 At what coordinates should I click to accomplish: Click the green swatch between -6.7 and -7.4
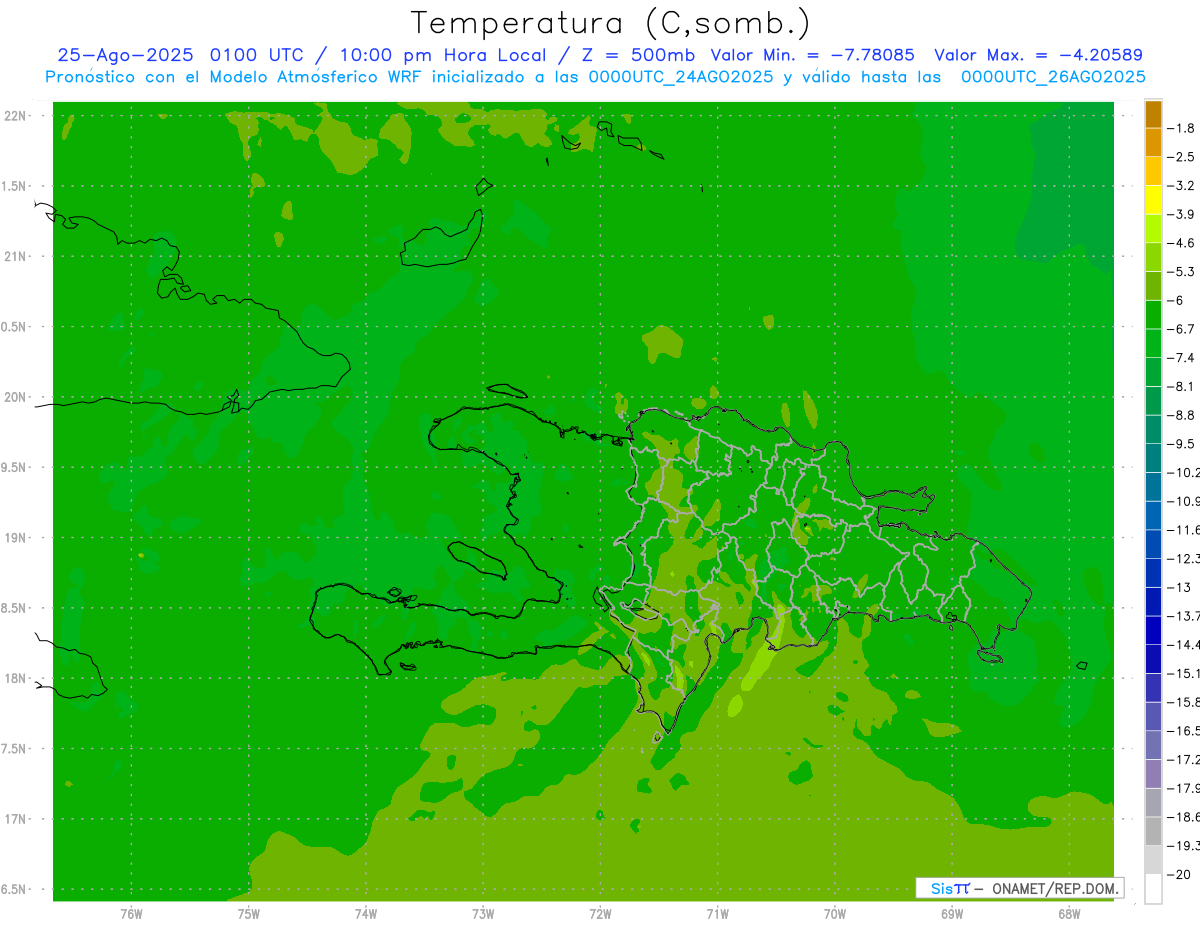pyautogui.click(x=1153, y=343)
